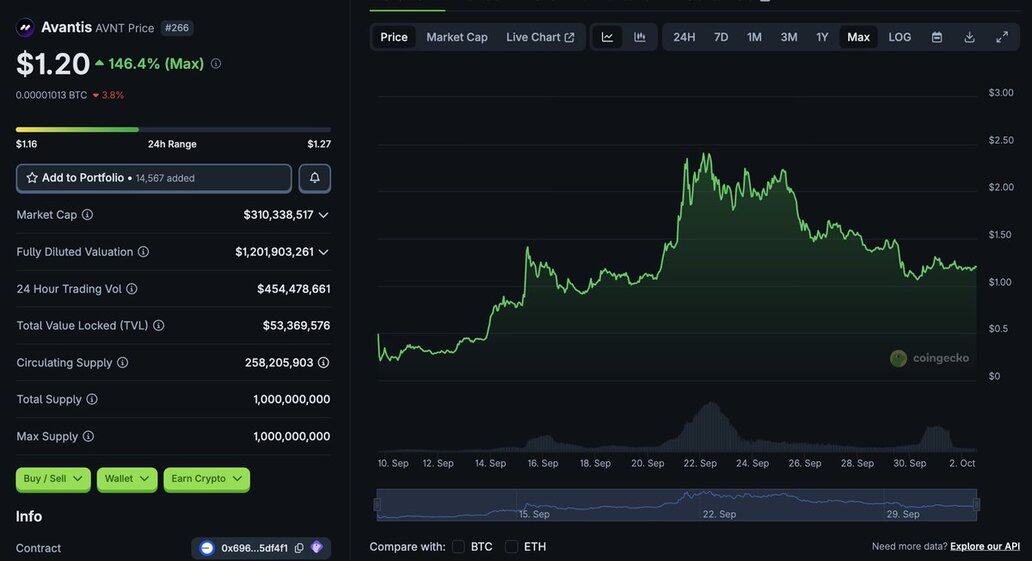Image resolution: width=1032 pixels, height=561 pixels.
Task: Enable ETH comparison checkbox
Action: (511, 546)
